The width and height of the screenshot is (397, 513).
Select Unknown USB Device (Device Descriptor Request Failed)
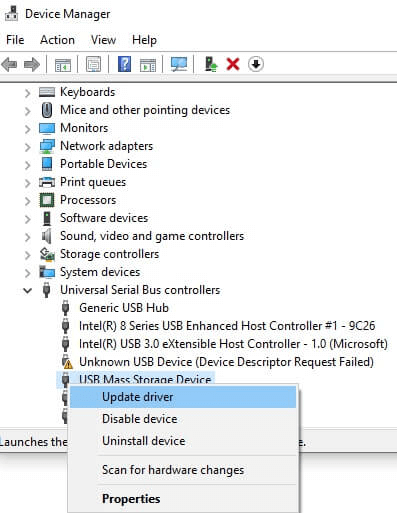226,362
